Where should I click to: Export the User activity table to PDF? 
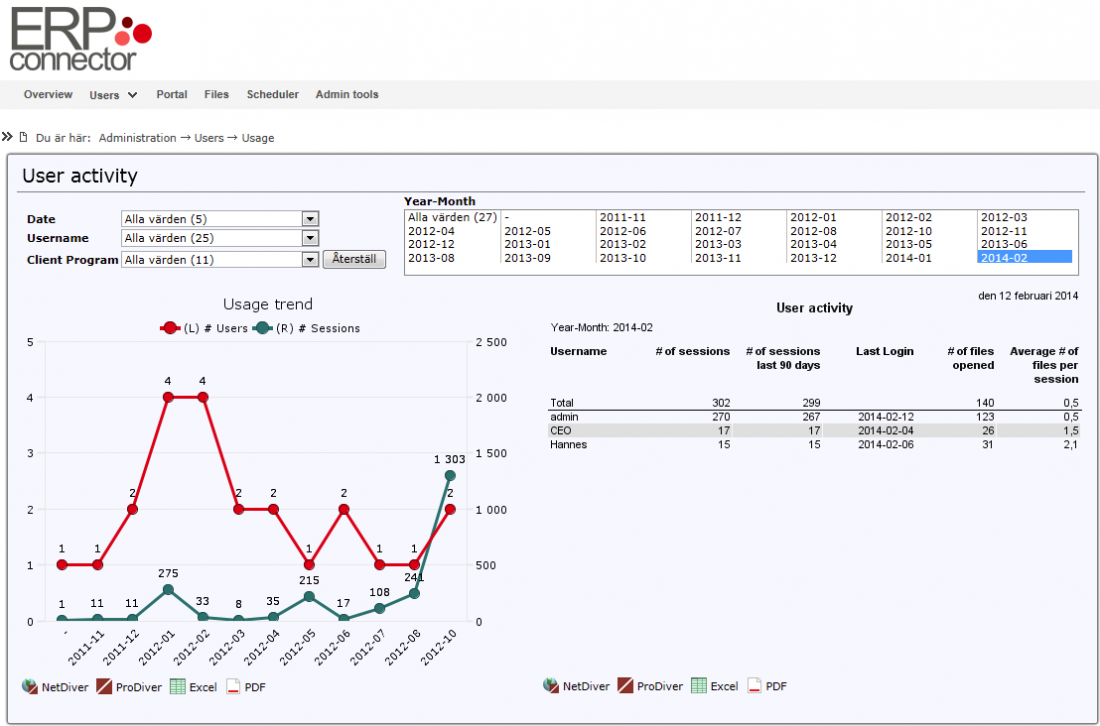(755, 686)
